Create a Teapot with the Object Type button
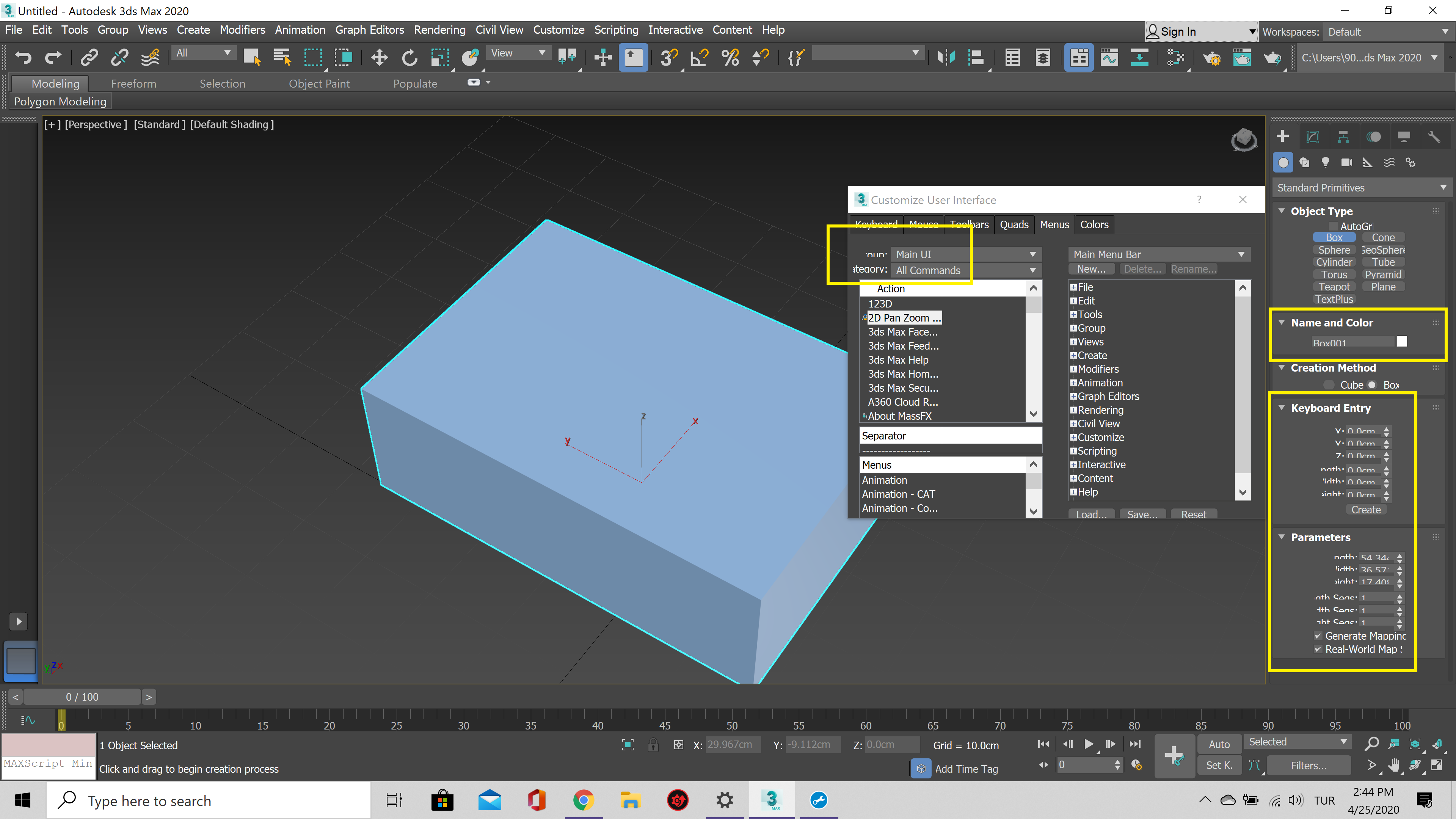 coord(1335,287)
